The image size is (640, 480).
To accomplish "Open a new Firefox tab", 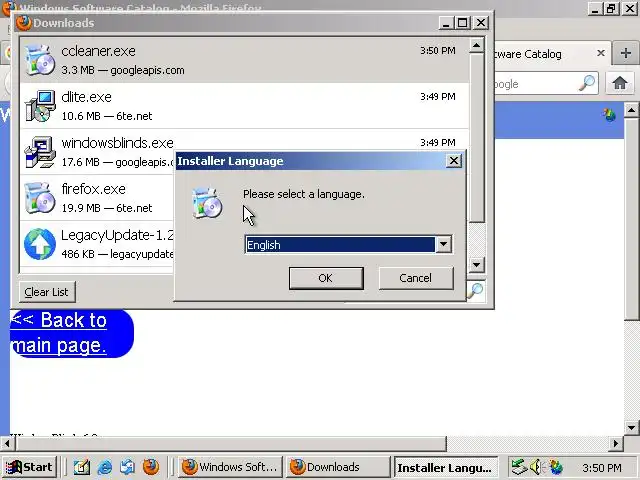I will tap(626, 53).
